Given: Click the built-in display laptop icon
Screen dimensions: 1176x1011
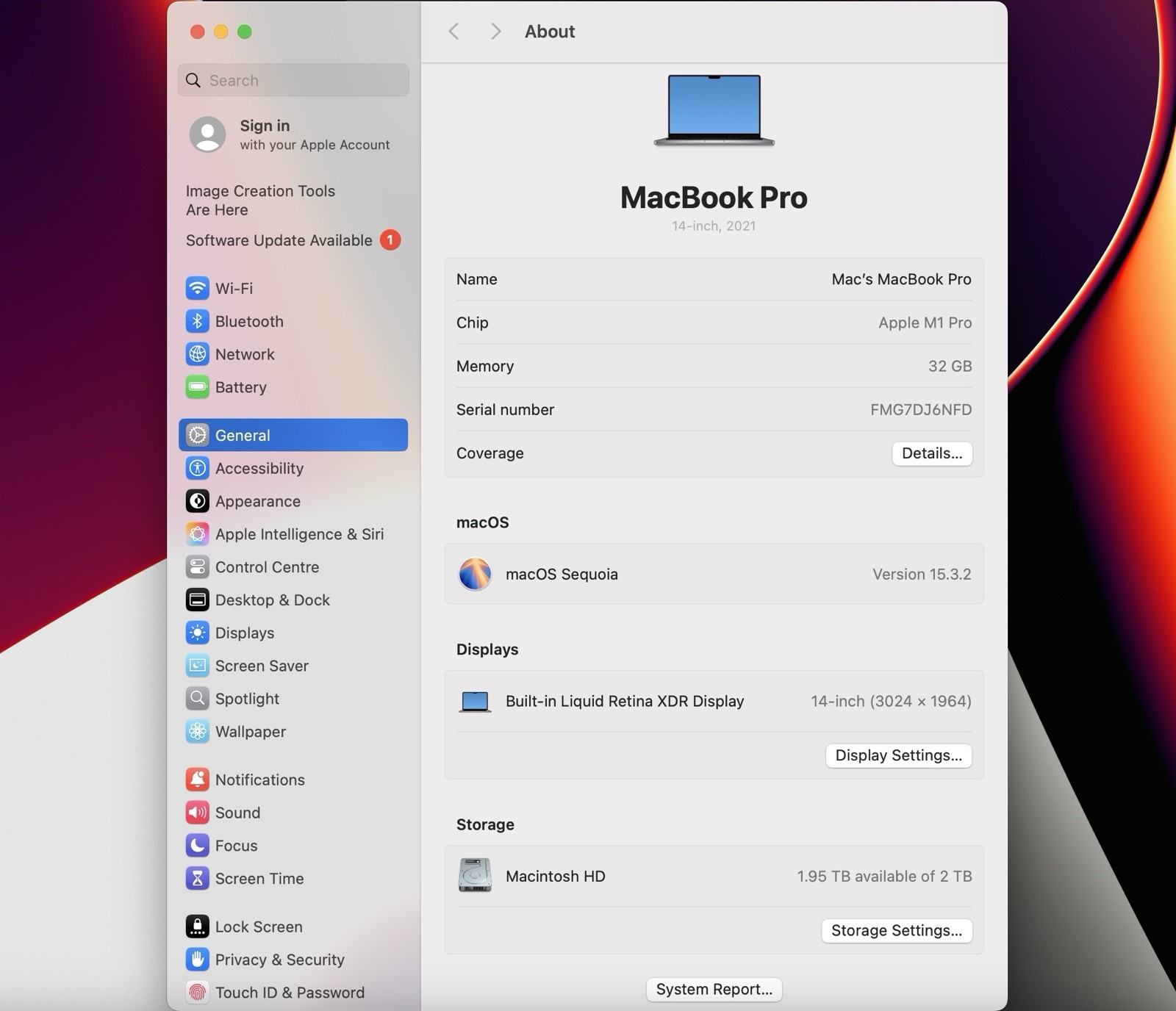Looking at the screenshot, I should (475, 702).
